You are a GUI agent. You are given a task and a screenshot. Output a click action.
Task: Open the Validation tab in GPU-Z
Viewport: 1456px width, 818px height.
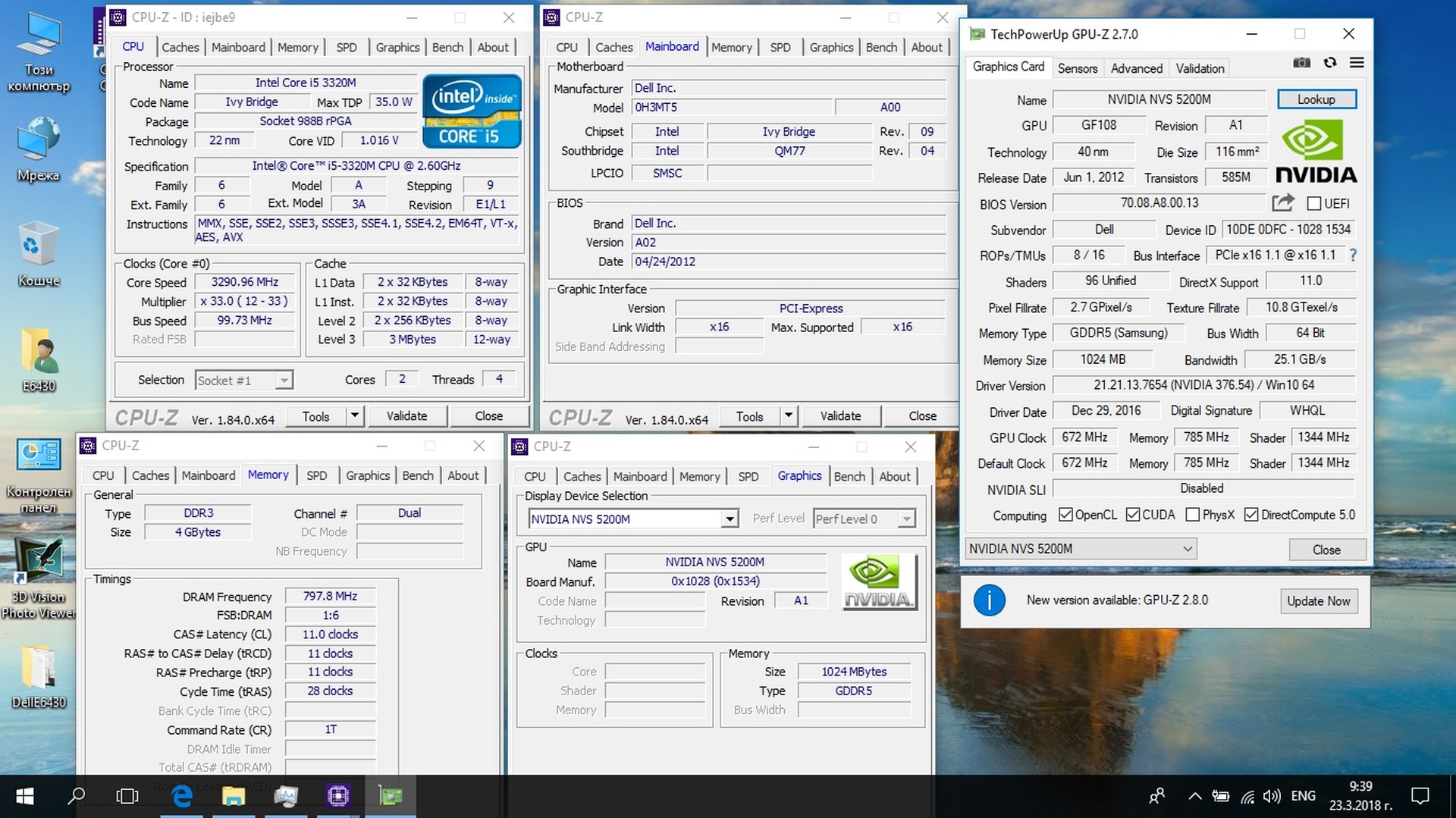(x=1200, y=68)
